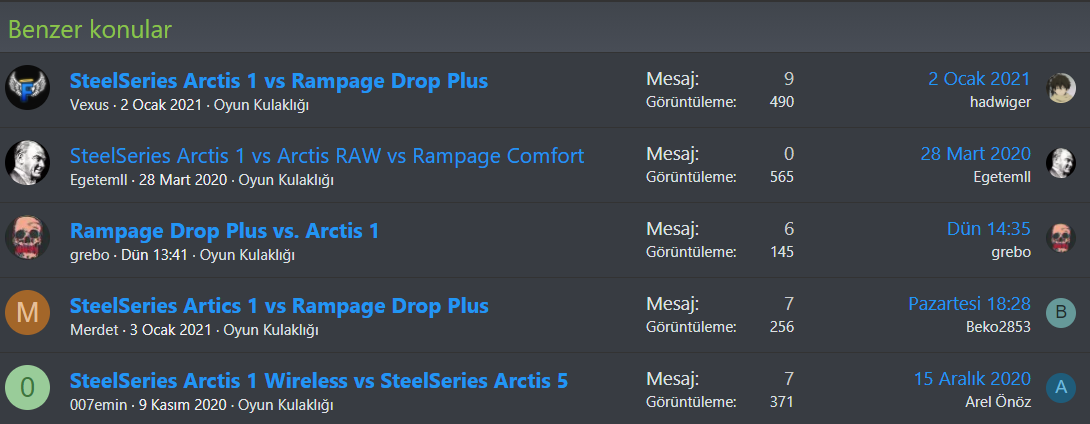Open SteelSeries Artics 1 vs Rampage Drop Plus thread

point(279,305)
